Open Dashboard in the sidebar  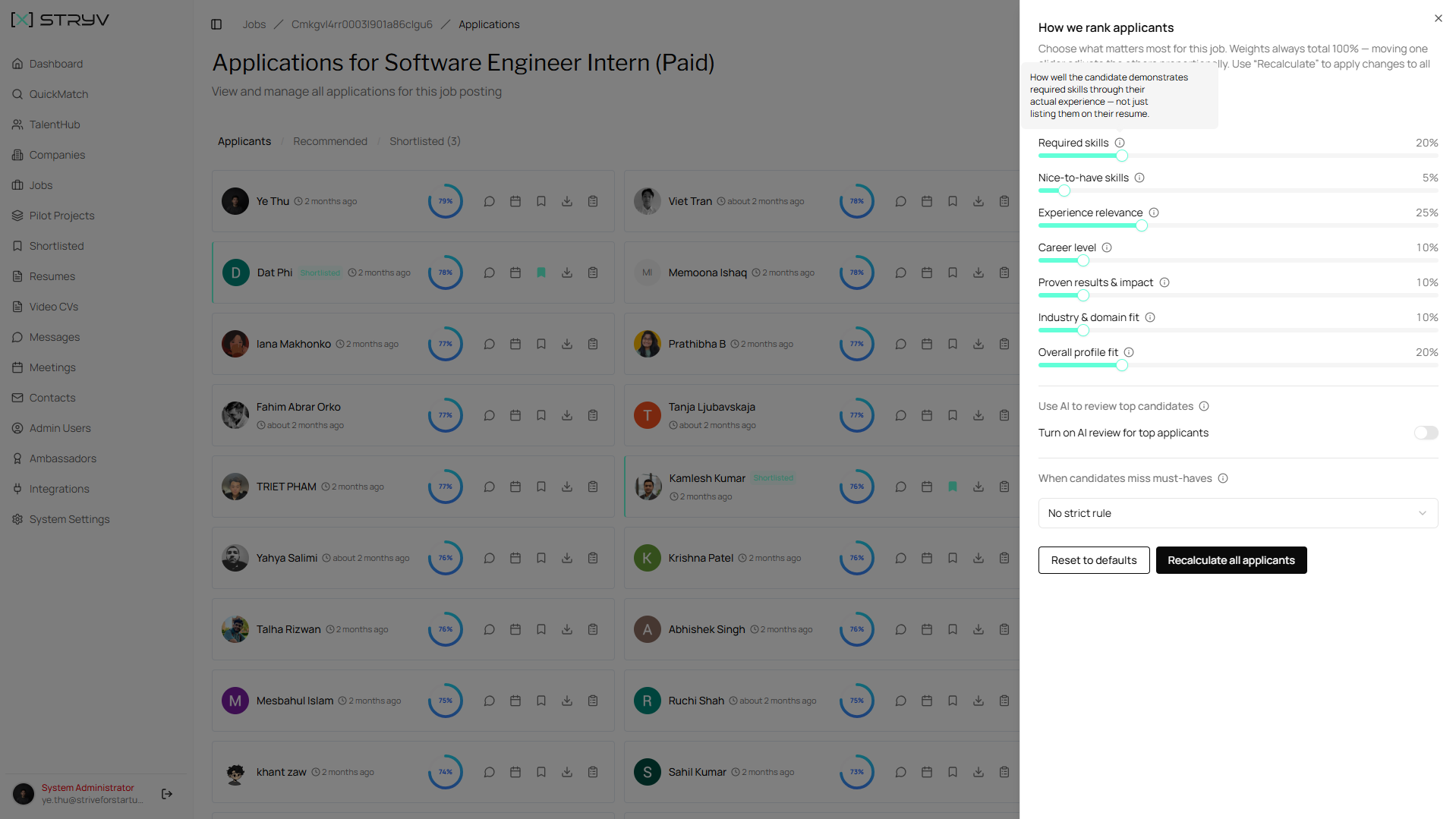click(x=56, y=64)
